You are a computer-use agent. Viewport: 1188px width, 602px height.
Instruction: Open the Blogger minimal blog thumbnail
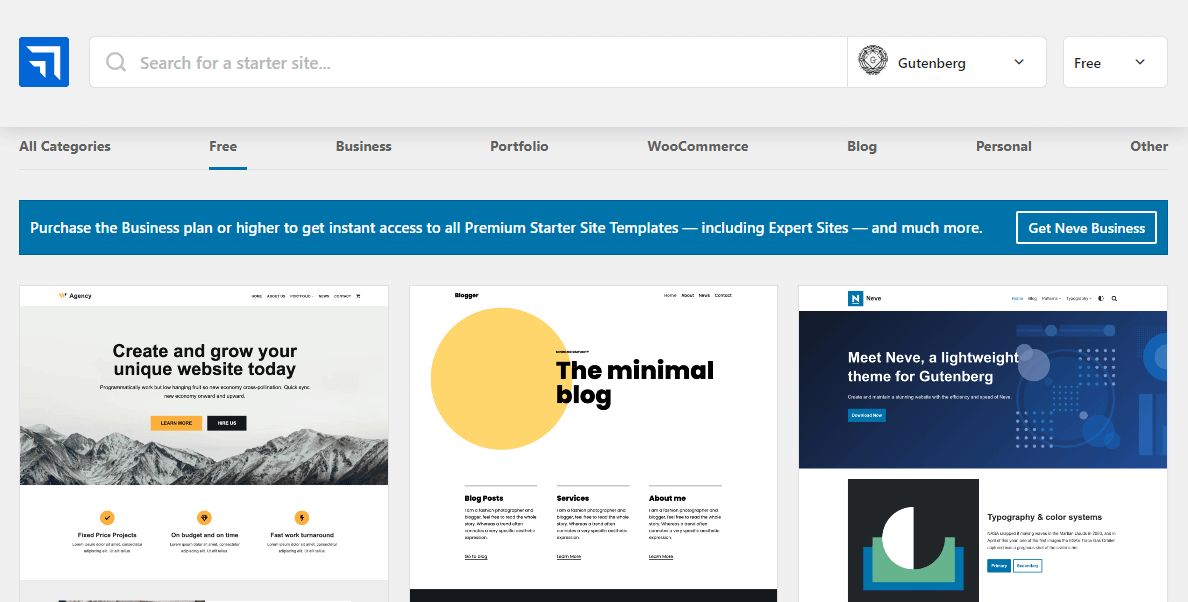tap(593, 443)
